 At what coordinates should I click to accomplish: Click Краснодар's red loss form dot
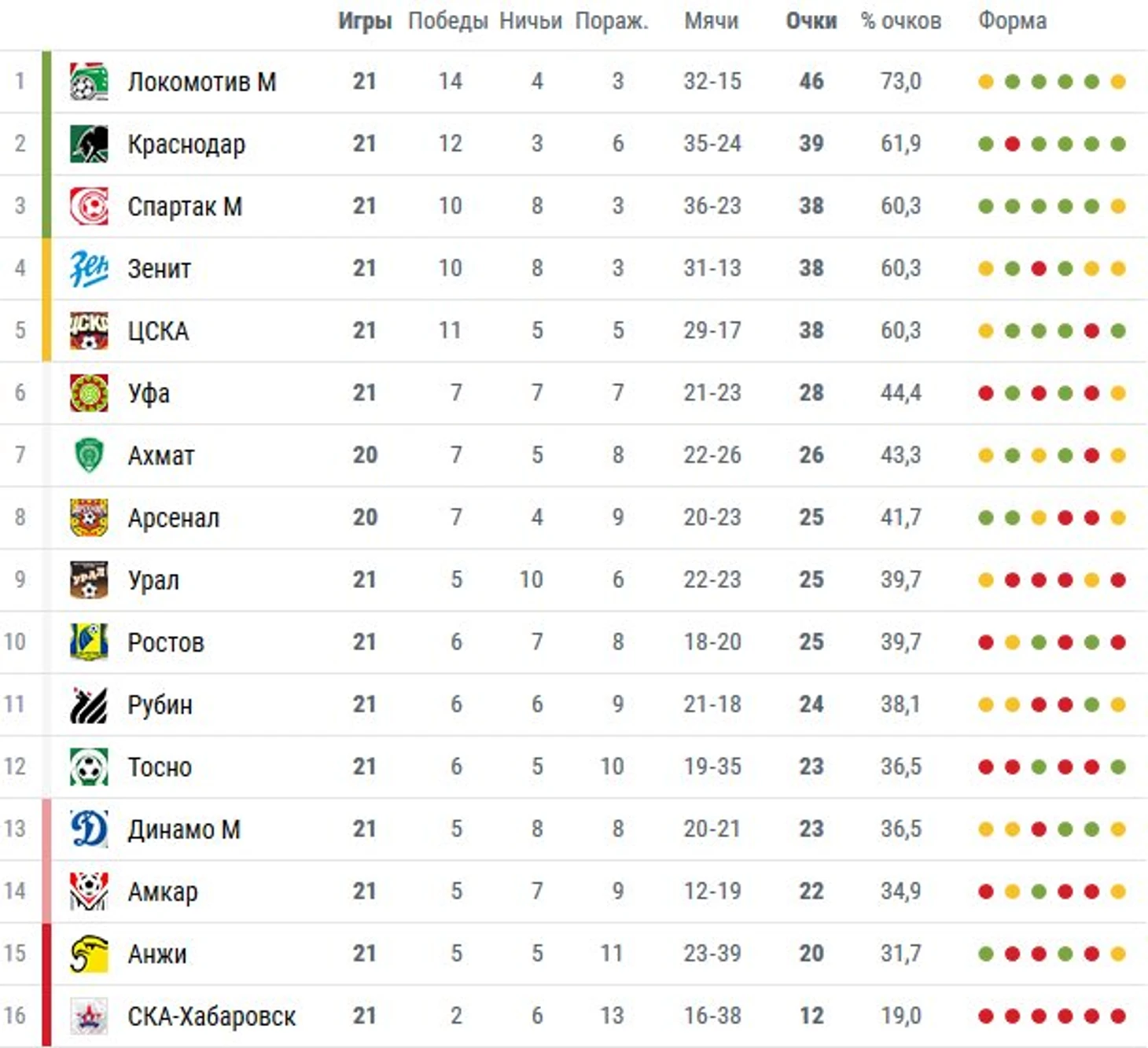[1013, 144]
